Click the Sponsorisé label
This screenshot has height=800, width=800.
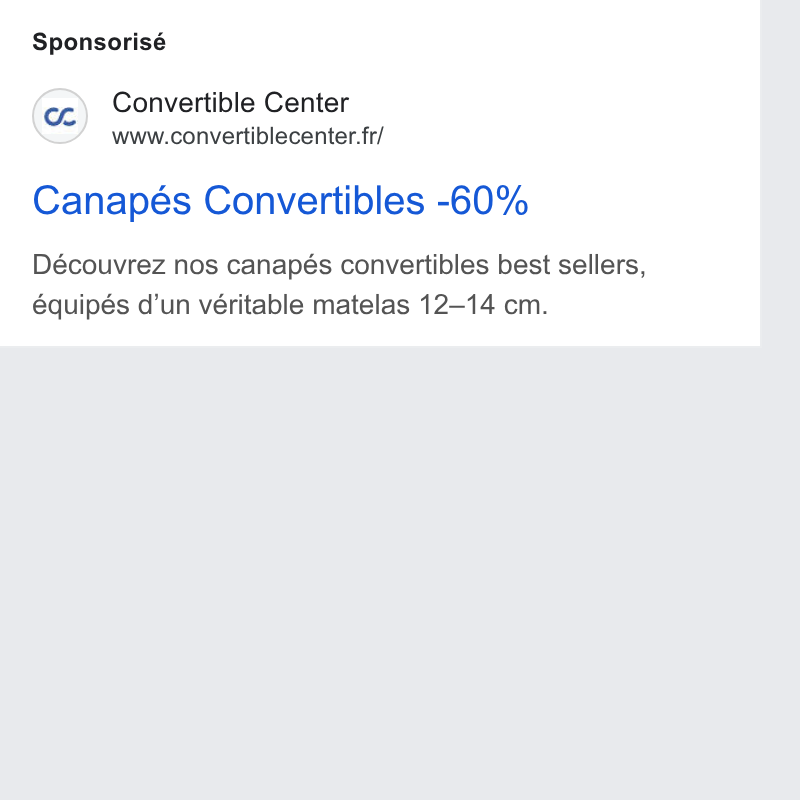tap(99, 42)
